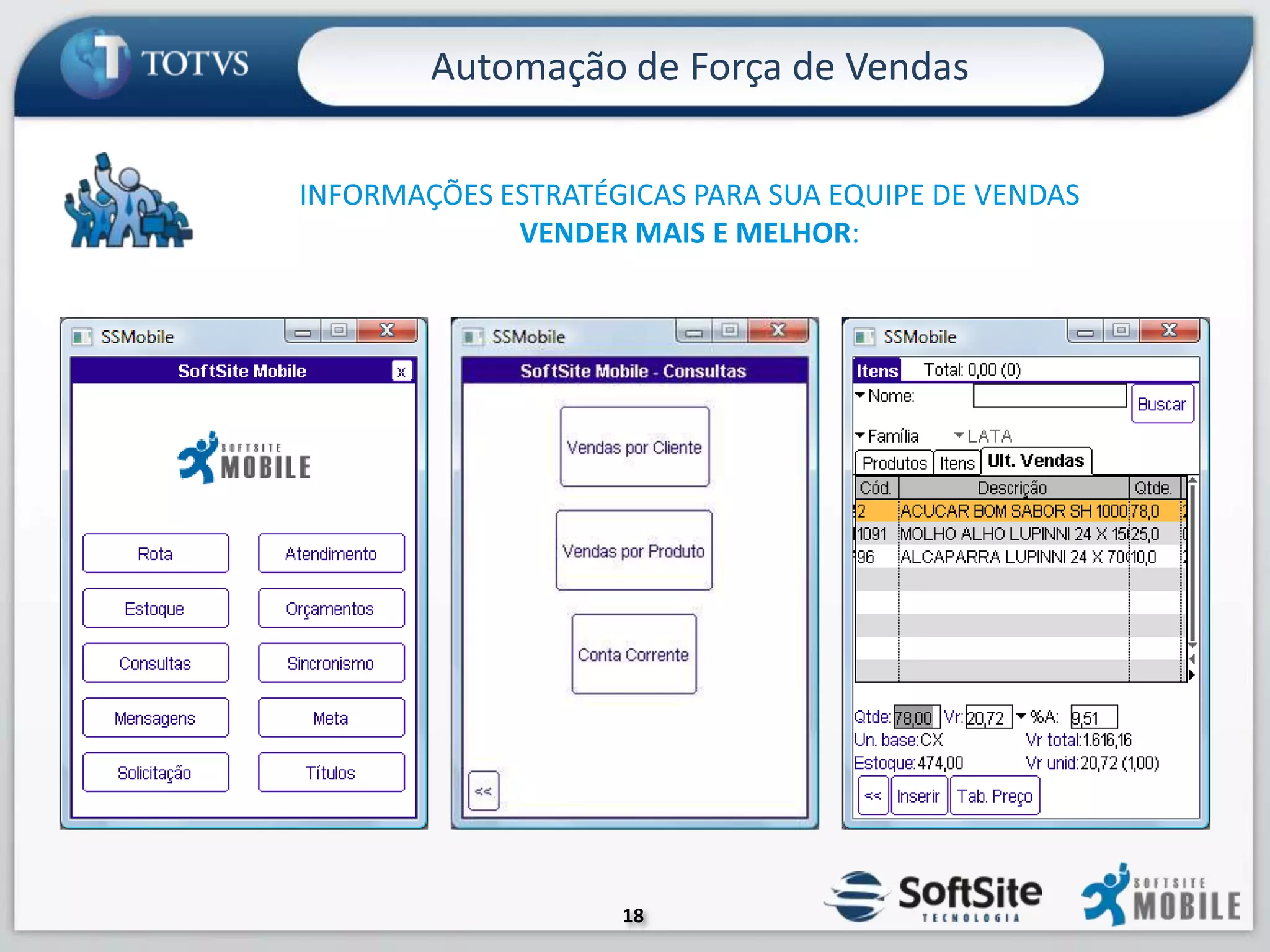Click SSMobile app icon in Consultas window title
This screenshot has width=1270, height=952.
(x=472, y=337)
